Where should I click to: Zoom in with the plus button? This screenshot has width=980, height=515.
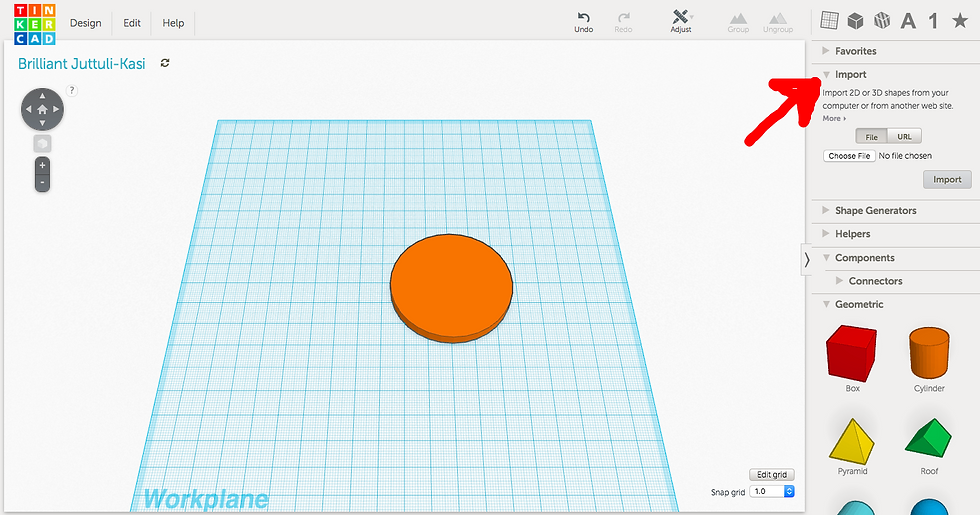click(x=42, y=166)
